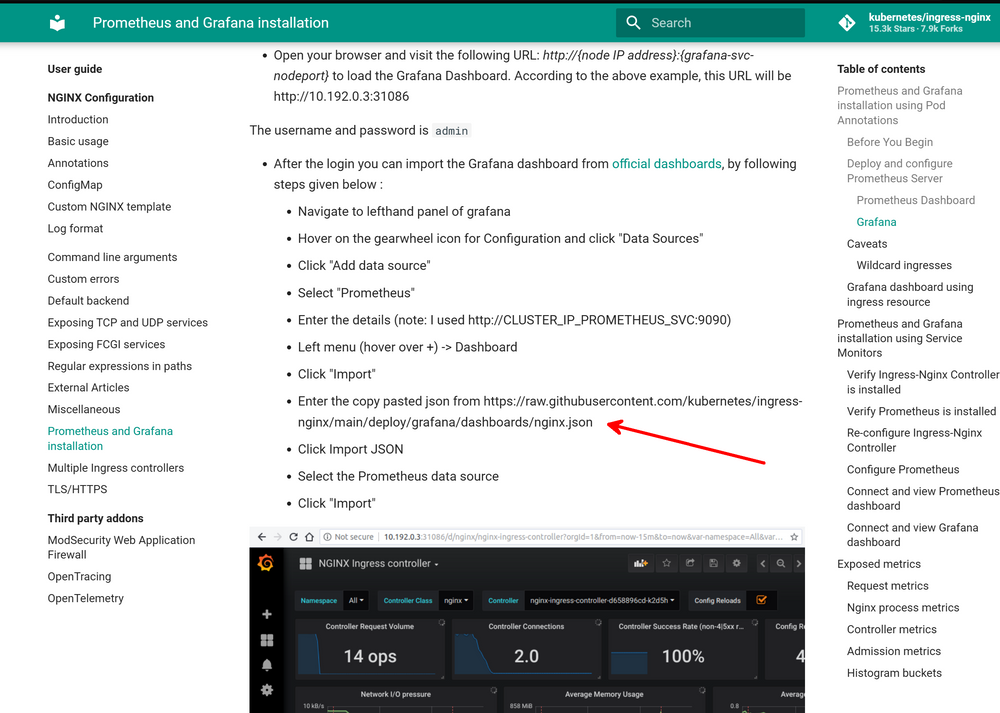1000x713 pixels.
Task: Open Grafana's Alerting bell icon
Action: (266, 665)
